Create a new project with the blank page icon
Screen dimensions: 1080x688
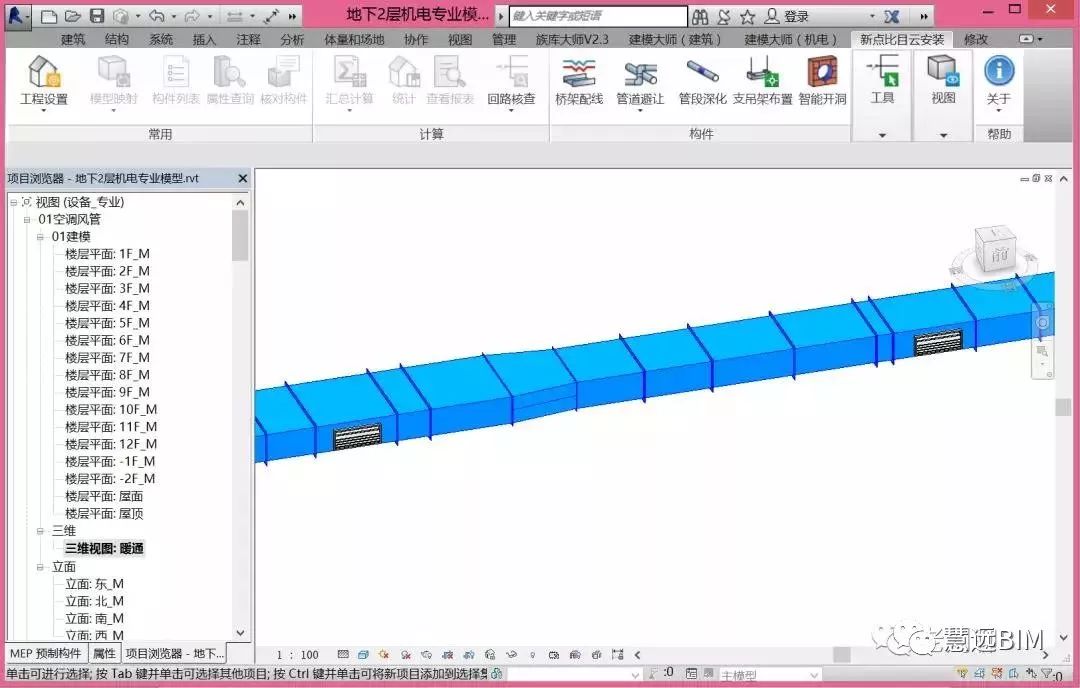click(x=48, y=16)
